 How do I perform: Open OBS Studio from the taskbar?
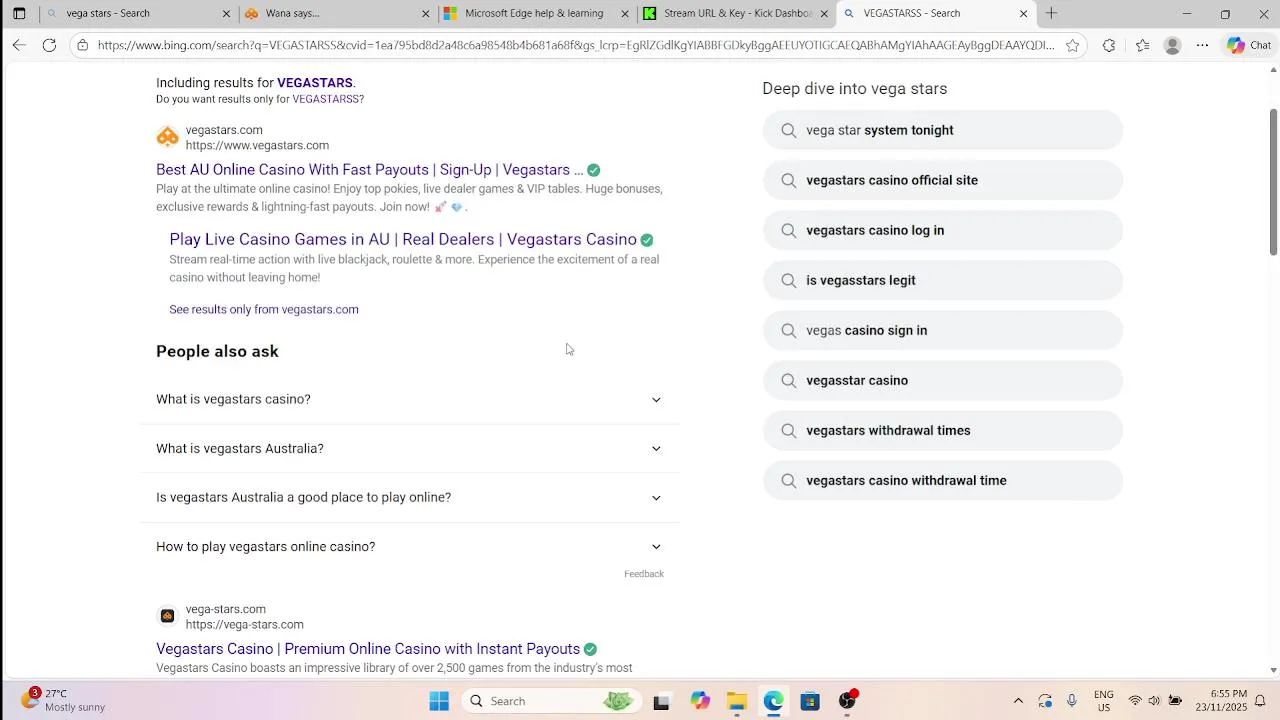(x=848, y=701)
